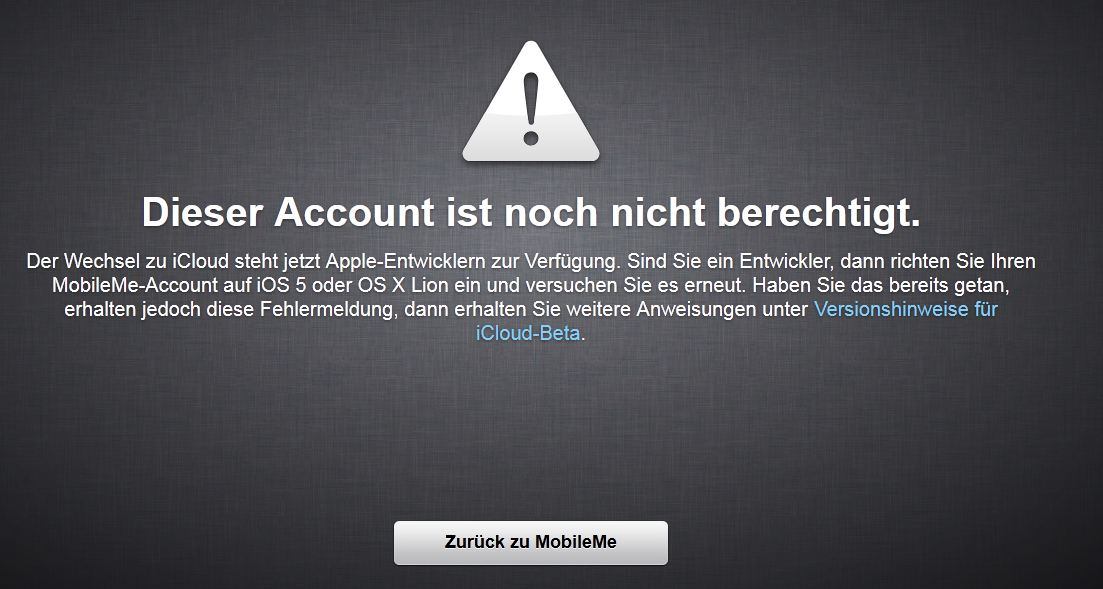Go back with Zurück zu MobileMe button
The image size is (1103, 589).
pos(530,543)
